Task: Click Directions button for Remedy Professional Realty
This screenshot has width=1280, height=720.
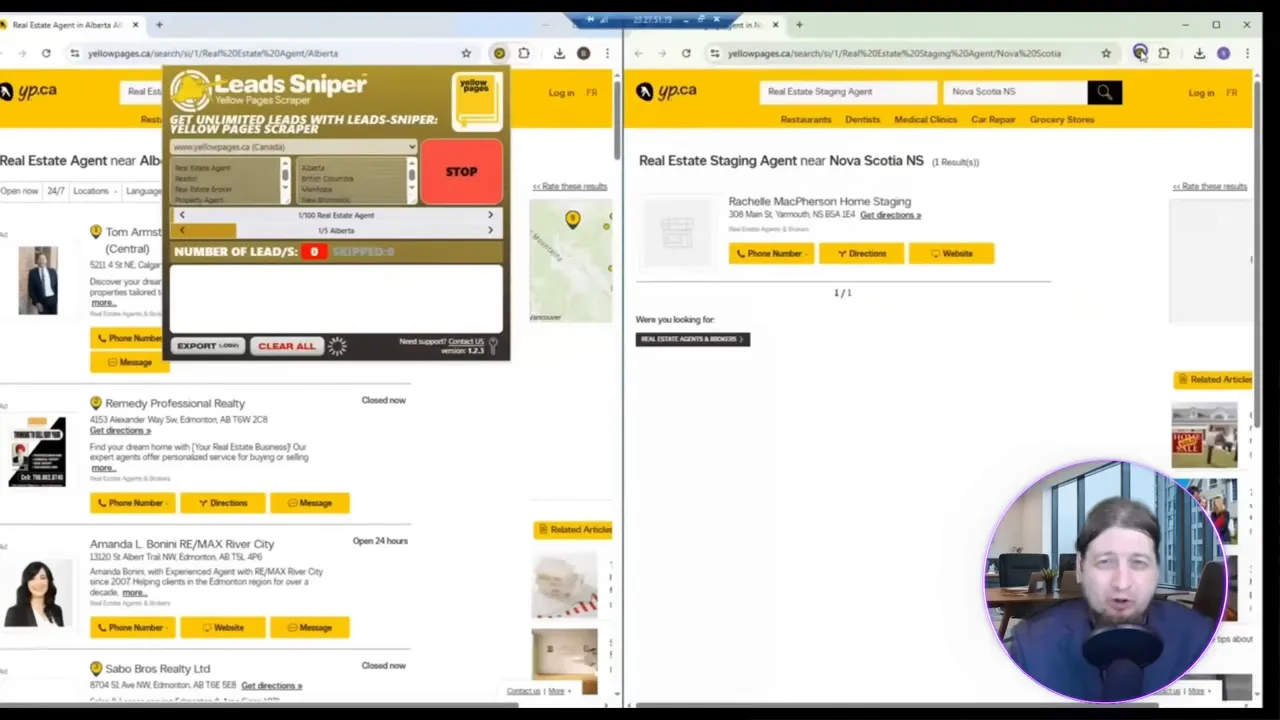Action: [222, 503]
